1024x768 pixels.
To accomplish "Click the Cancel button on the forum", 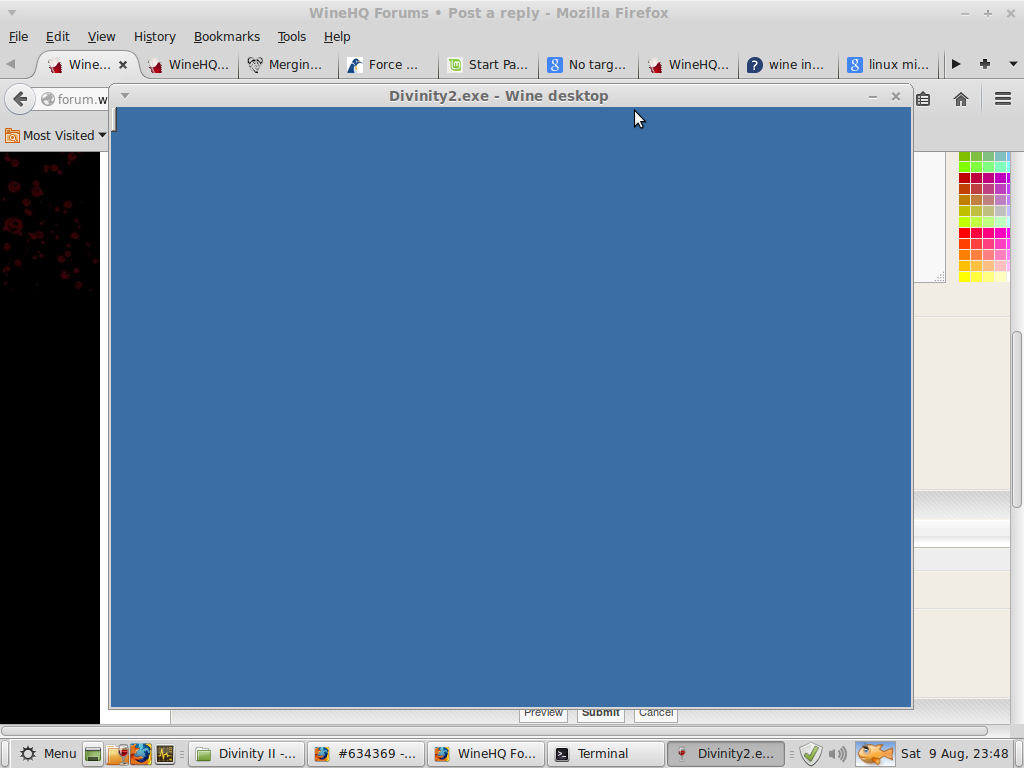I will click(x=656, y=714).
